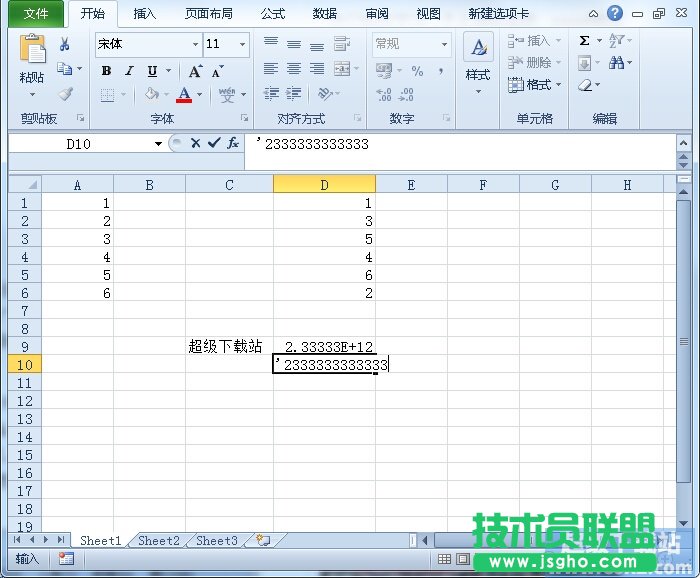Align text to vertical middle
700x578 pixels.
(x=294, y=44)
